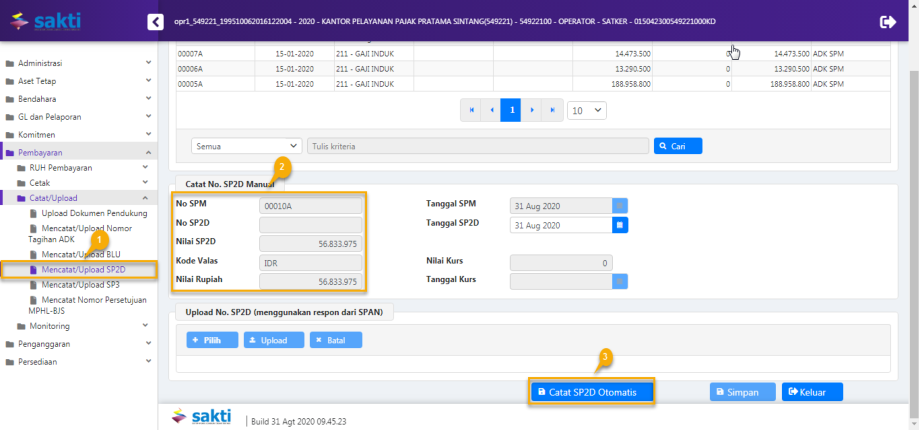This screenshot has width=920, height=430.
Task: Expand the Bendahara menu section
Action: point(80,99)
